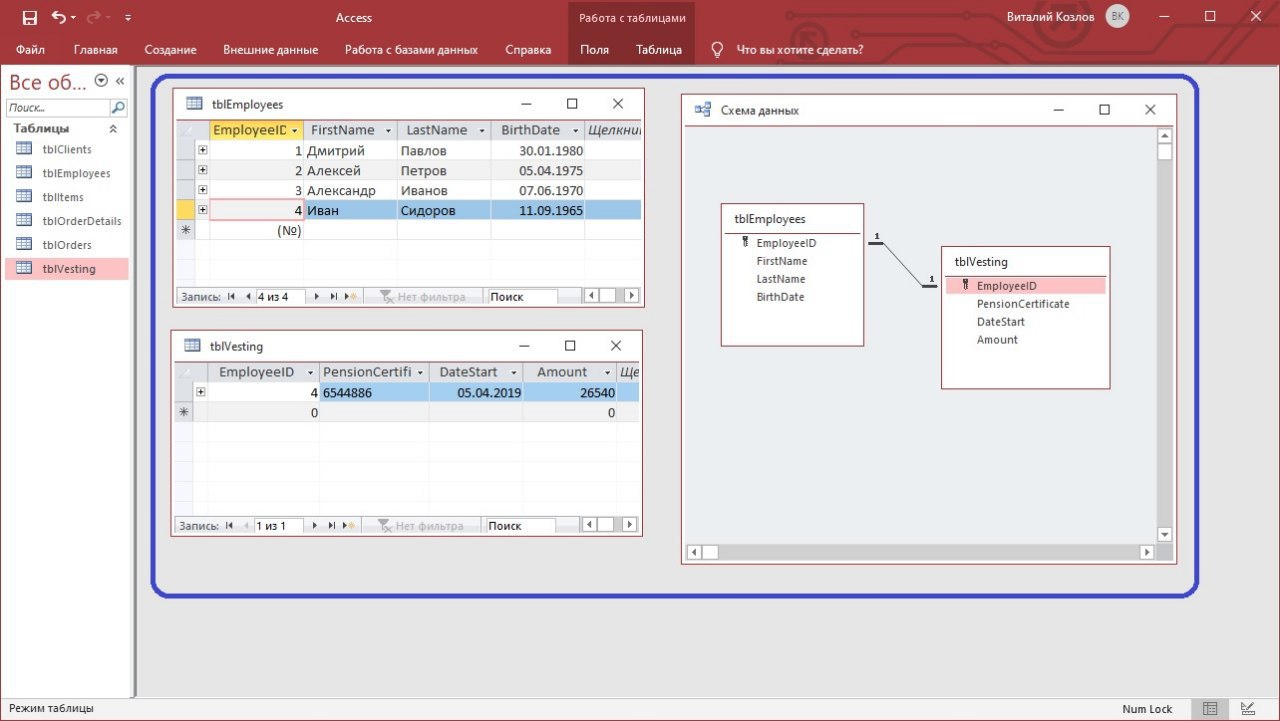
Task: Open the Amount column dropdown arrow
Action: click(605, 372)
